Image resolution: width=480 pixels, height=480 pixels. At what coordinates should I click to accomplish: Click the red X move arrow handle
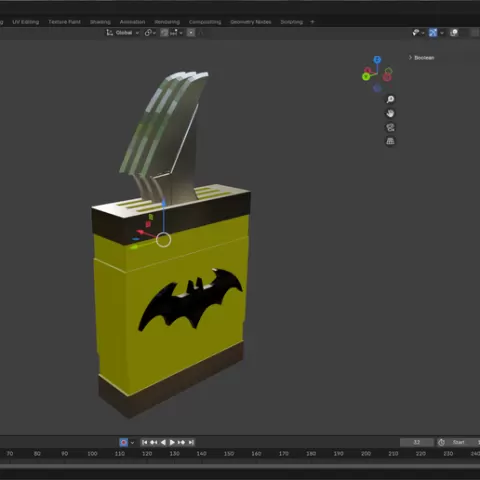pos(141,232)
